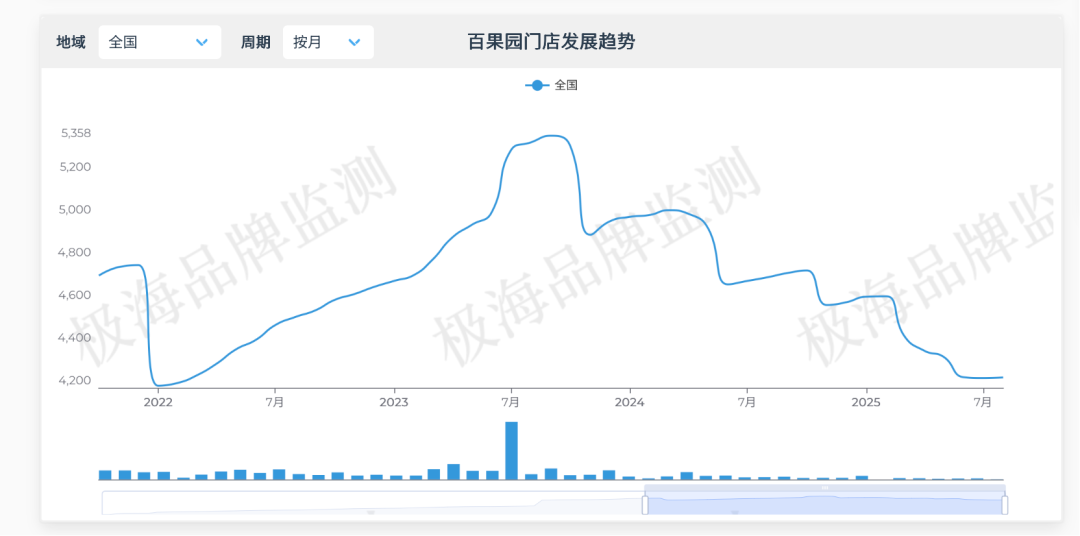The image size is (1080, 536).
Task: Click the 2024 x-axis label
Action: [629, 402]
